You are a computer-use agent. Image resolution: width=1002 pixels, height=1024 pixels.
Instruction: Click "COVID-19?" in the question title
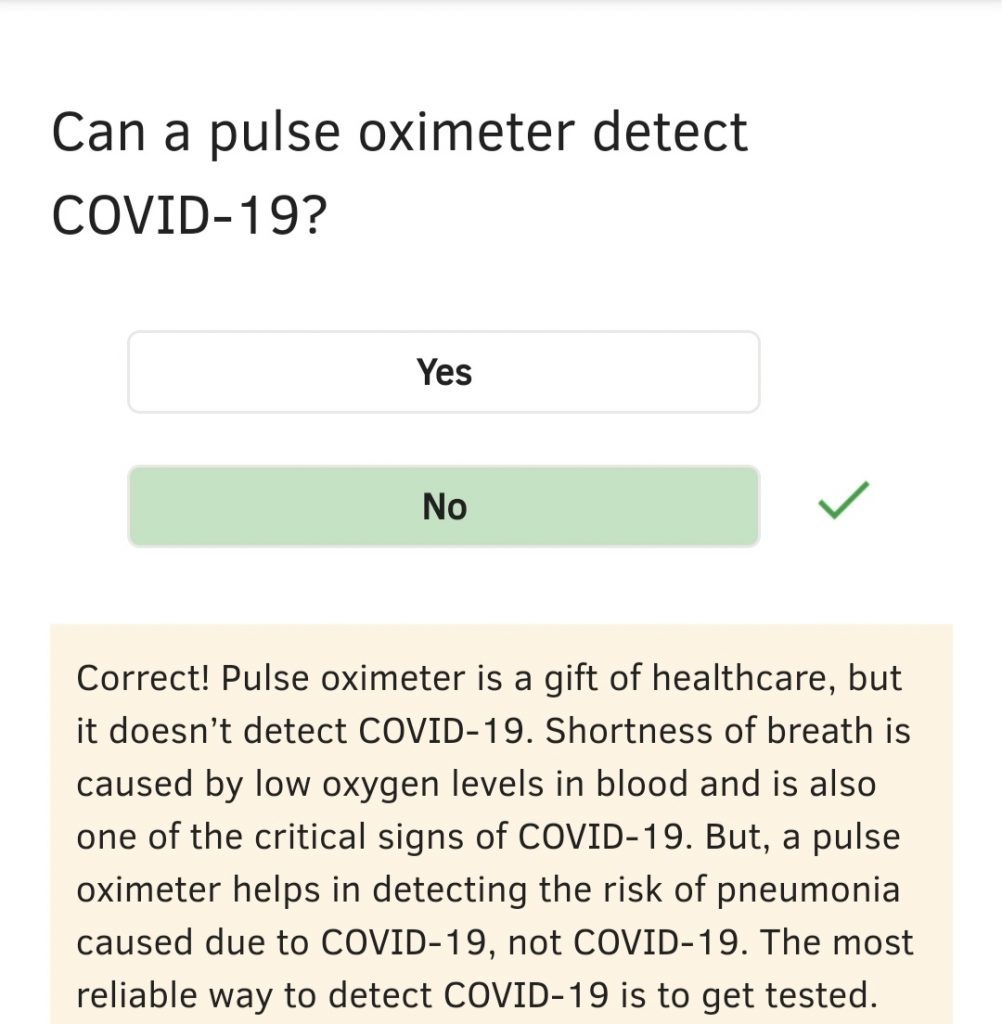[x=189, y=215]
